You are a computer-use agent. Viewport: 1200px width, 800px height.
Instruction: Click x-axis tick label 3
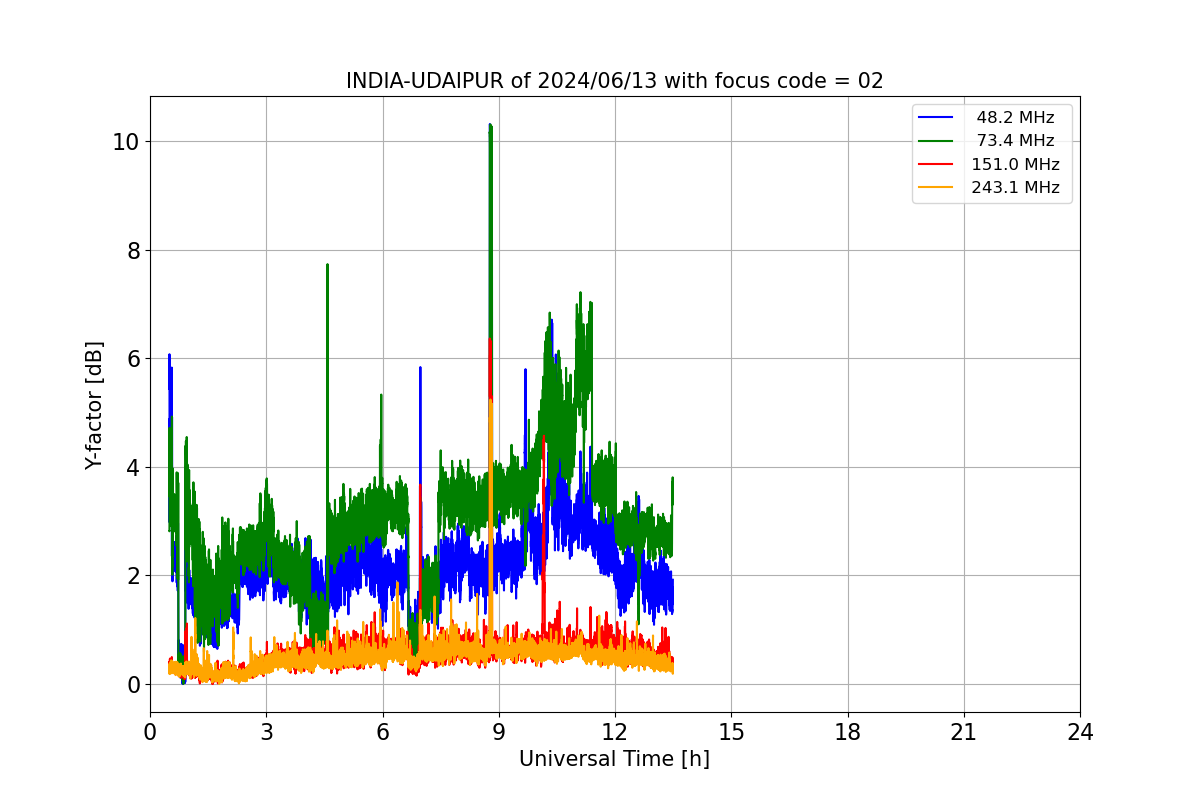coord(266,732)
